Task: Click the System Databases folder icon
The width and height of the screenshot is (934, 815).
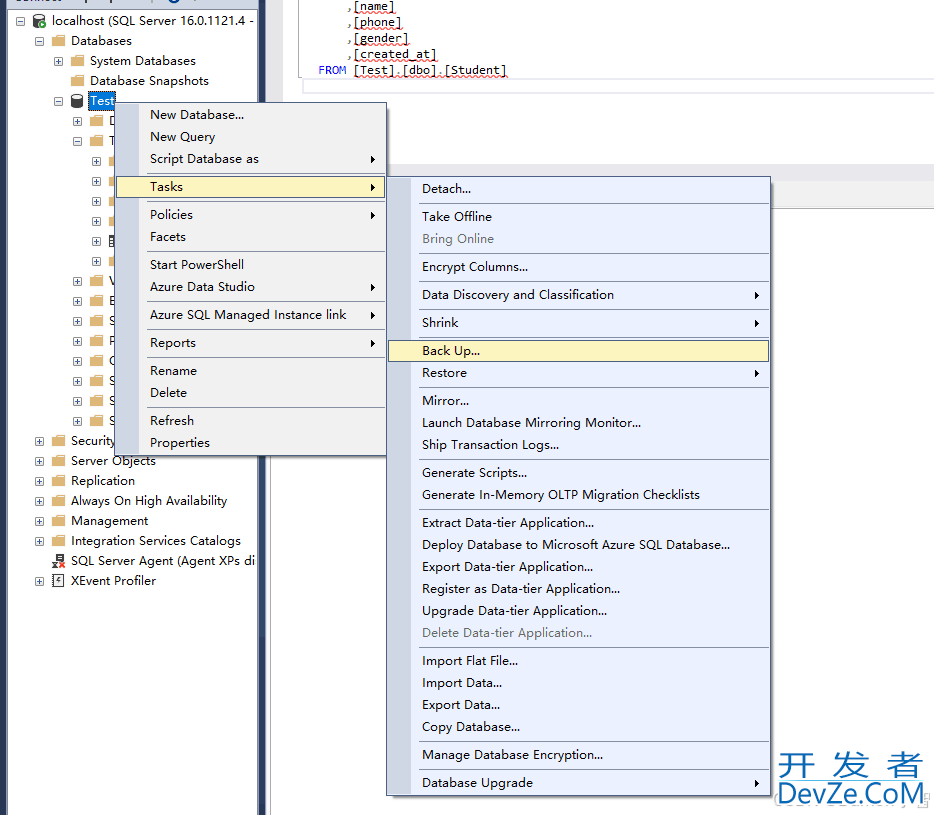Action: 77,61
